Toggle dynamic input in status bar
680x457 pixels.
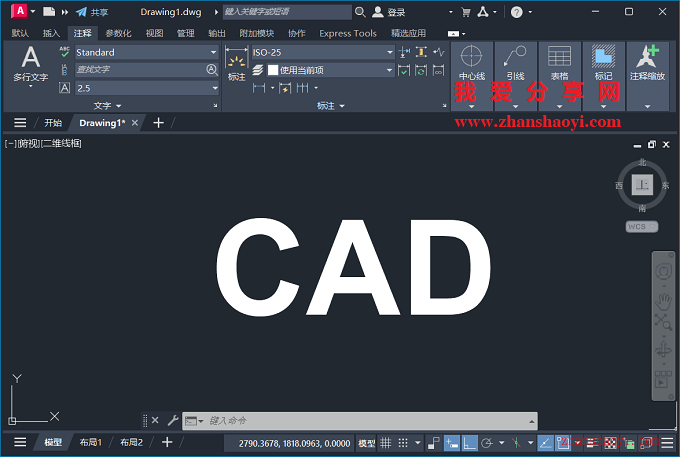(x=452, y=443)
